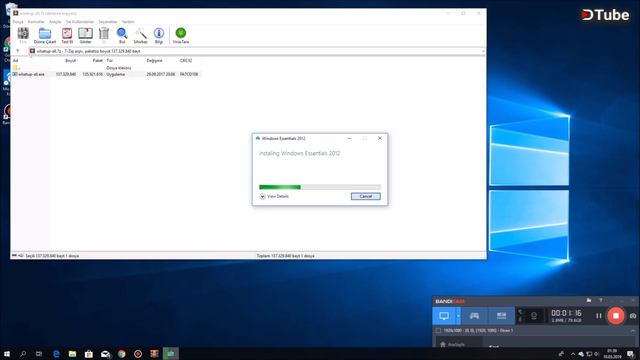The height and width of the screenshot is (360, 640).
Task: Stop the Bandicam recording
Action: (x=616, y=316)
